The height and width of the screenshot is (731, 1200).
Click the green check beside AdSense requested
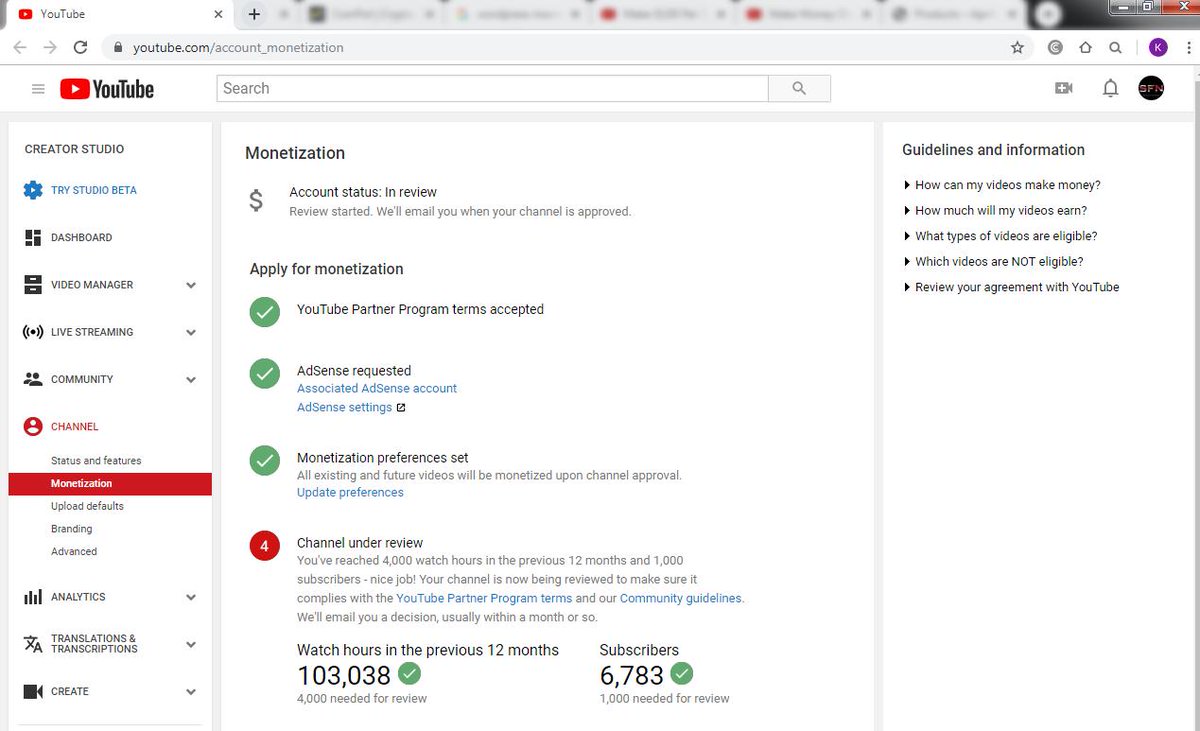(264, 374)
